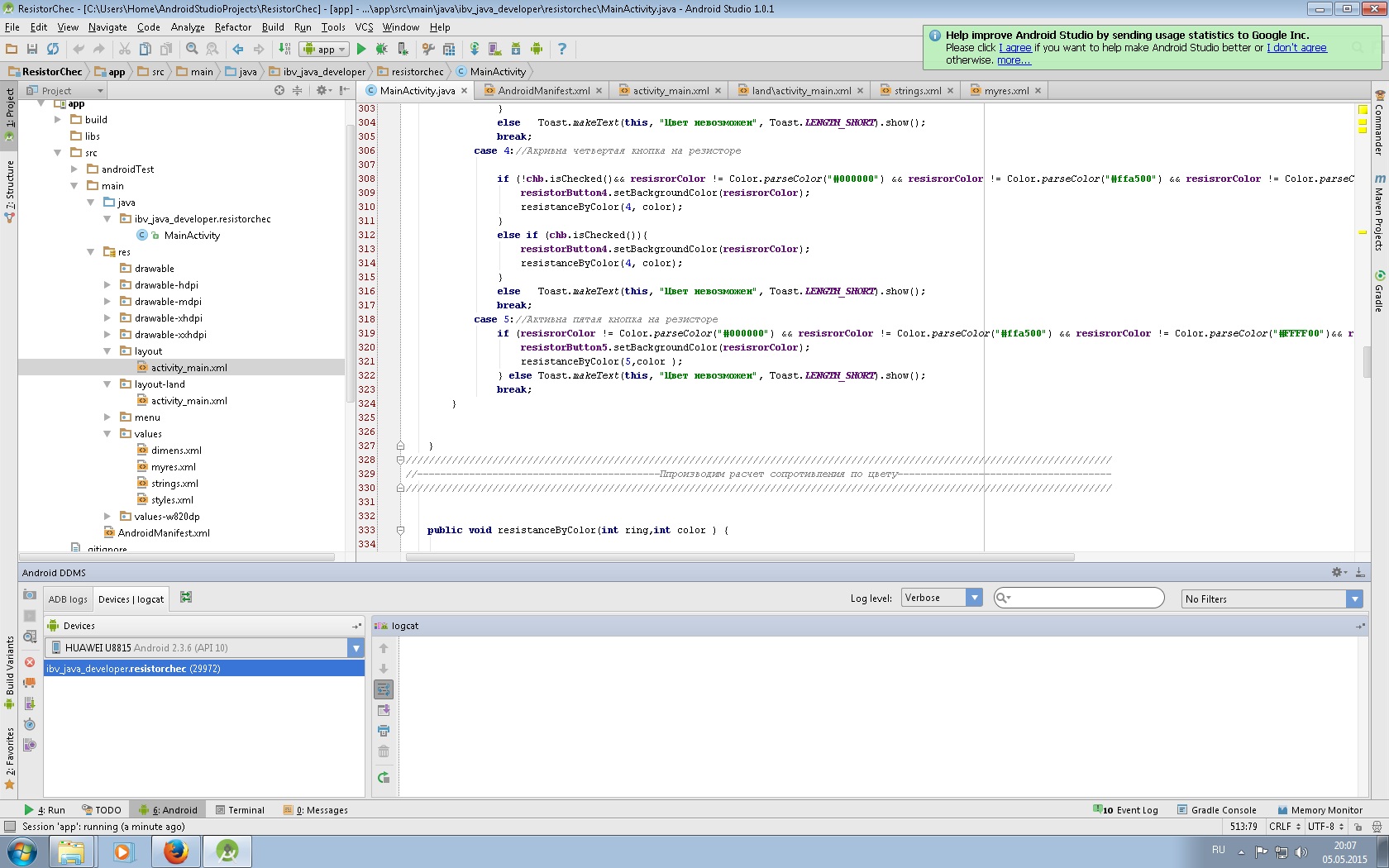
Task: Open the Find magnifier icon in toolbar
Action: [x=192, y=50]
